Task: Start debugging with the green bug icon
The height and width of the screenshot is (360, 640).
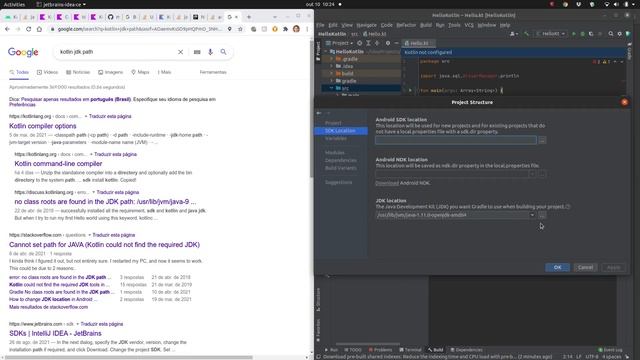Action: 582,34
